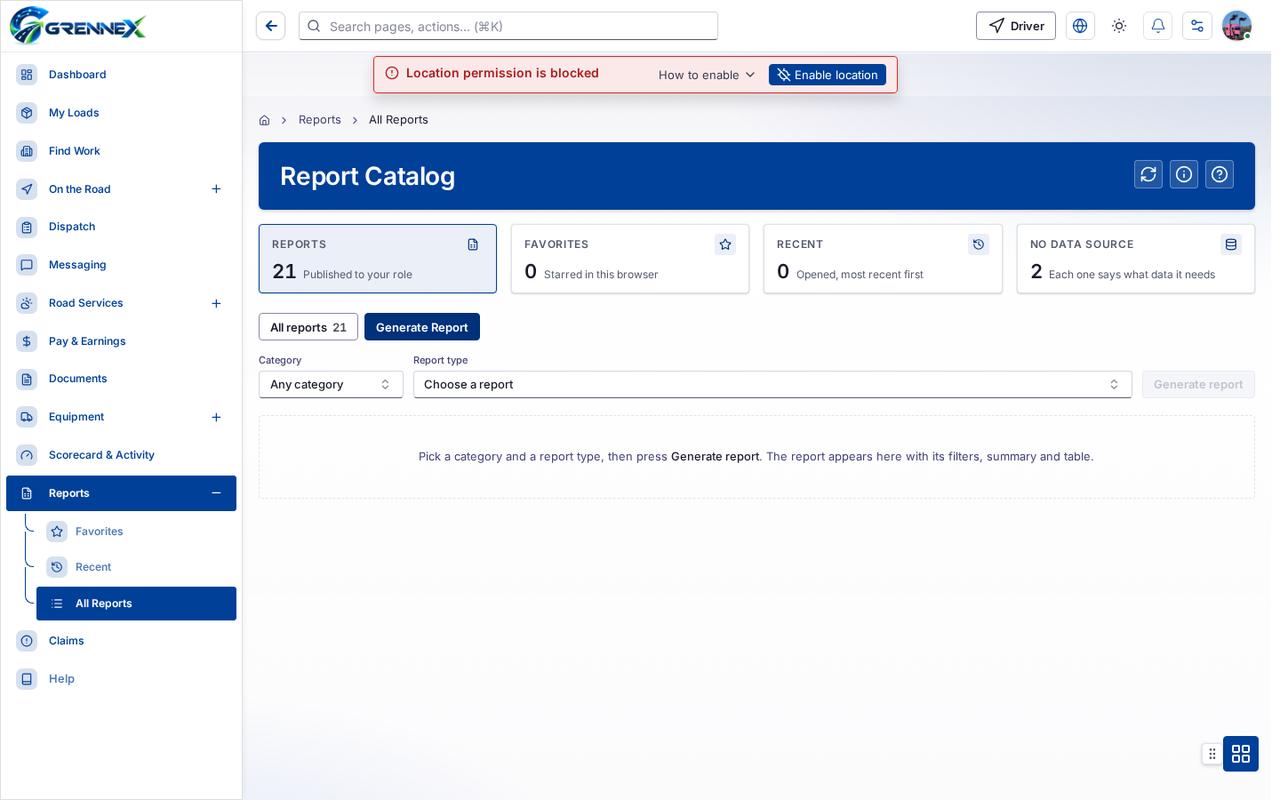Expand the Road Services submenu

coord(216,303)
